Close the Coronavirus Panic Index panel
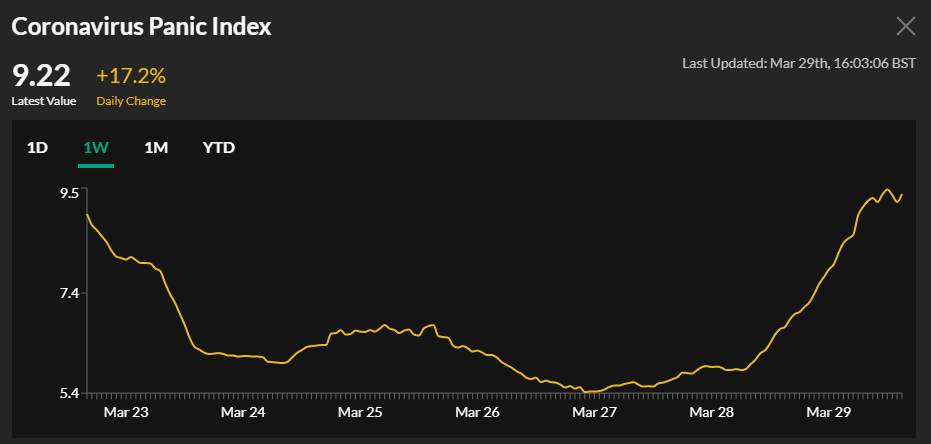Viewport: 931px width, 444px height. (905, 27)
